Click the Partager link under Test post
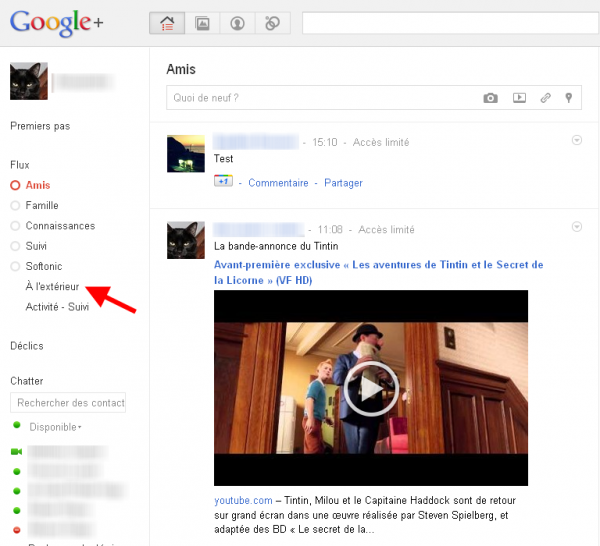This screenshot has height=546, width=600. coord(343,183)
